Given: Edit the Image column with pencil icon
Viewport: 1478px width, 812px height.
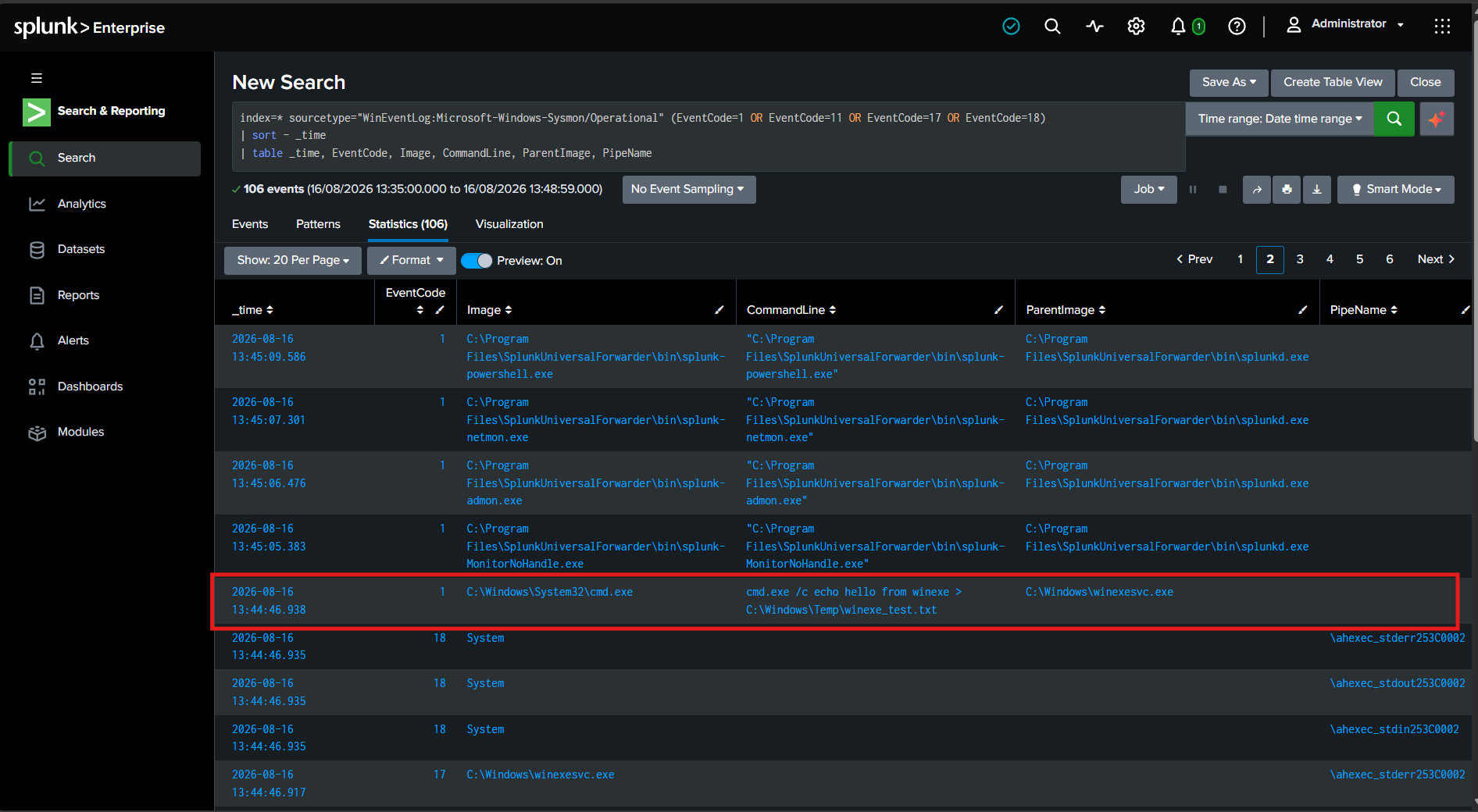Looking at the screenshot, I should (x=719, y=310).
